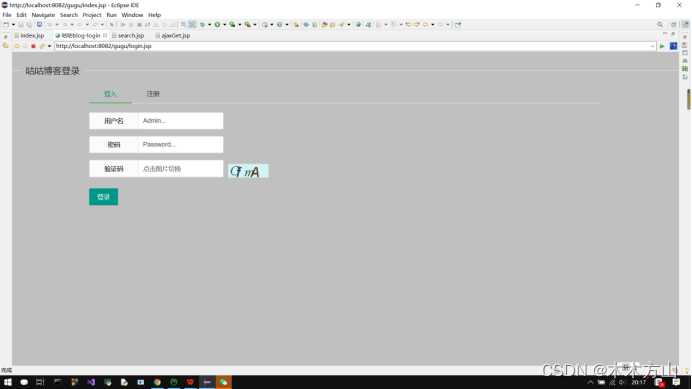Open the File menu
Viewport: 692px width, 389px height.
[7, 15]
